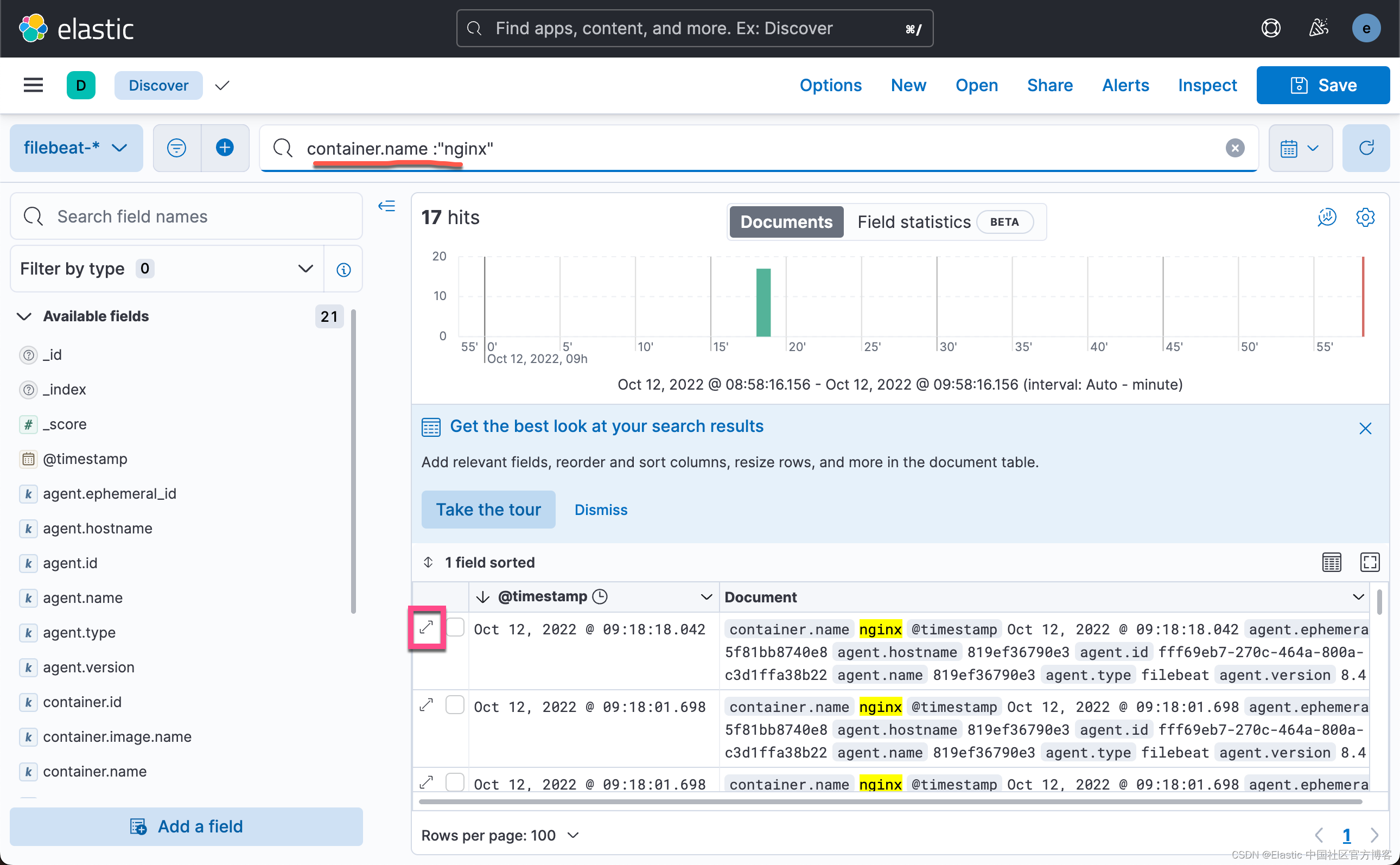The height and width of the screenshot is (865, 1400).
Task: Select checkbox for second document row
Action: point(455,705)
